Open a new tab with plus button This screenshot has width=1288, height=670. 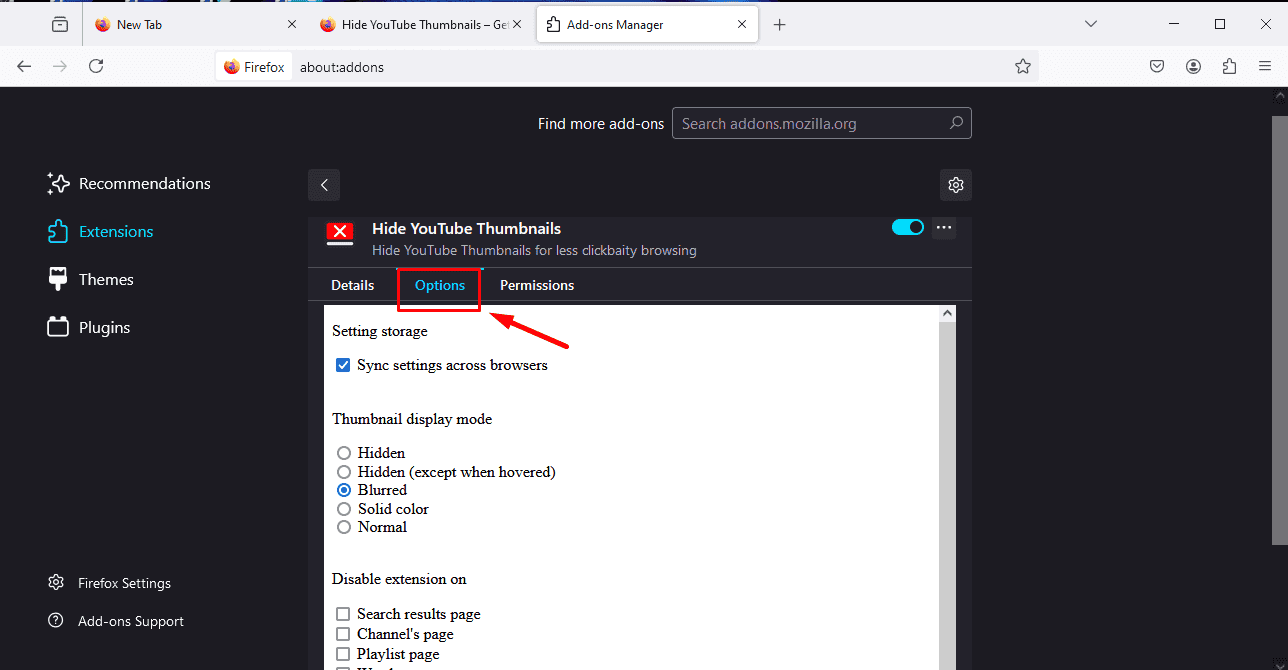click(x=780, y=25)
